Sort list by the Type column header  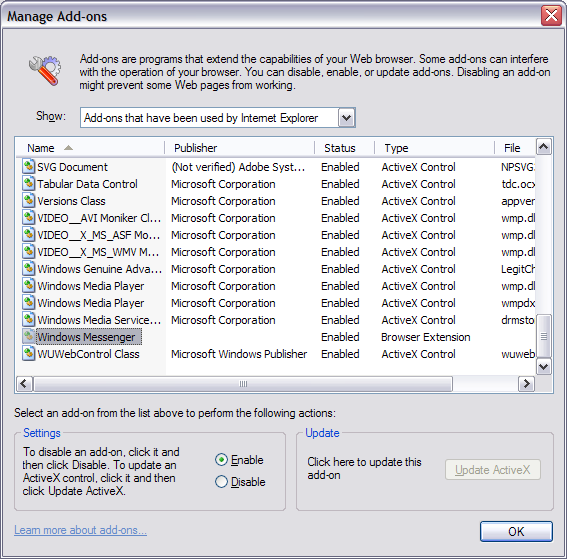click(x=435, y=148)
